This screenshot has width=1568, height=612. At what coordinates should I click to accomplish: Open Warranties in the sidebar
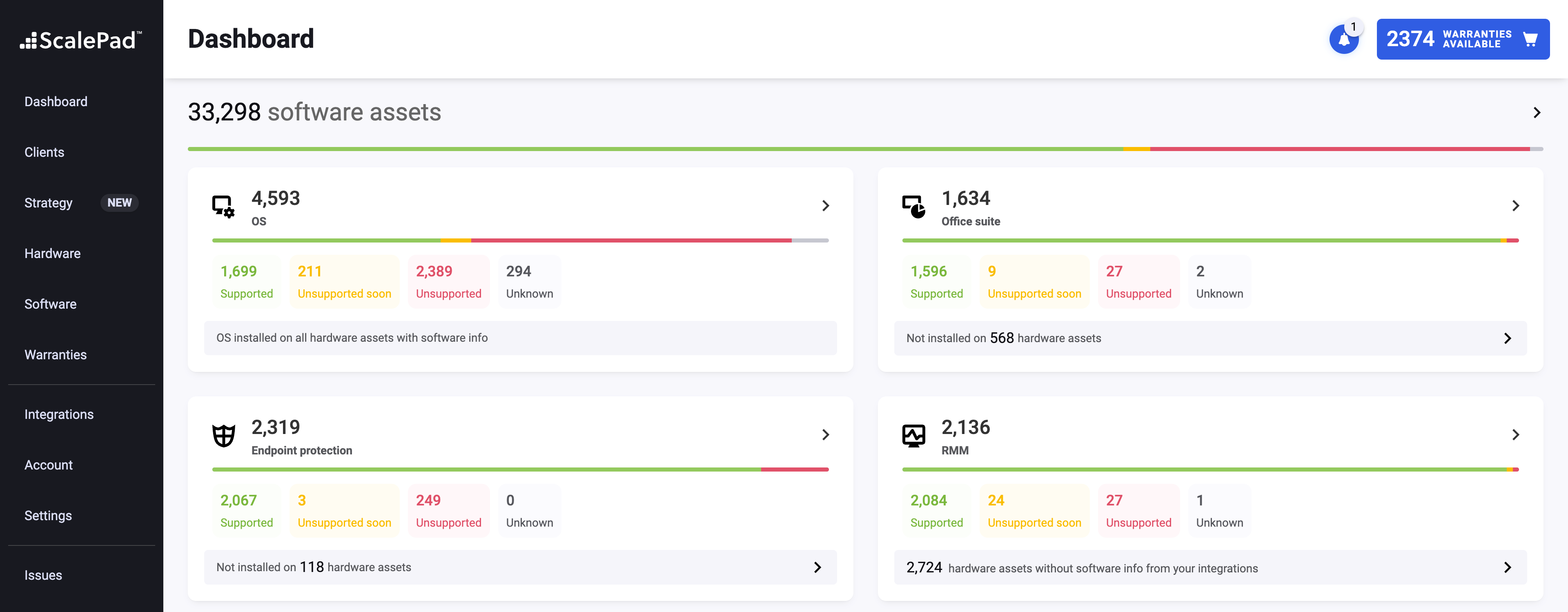click(56, 355)
